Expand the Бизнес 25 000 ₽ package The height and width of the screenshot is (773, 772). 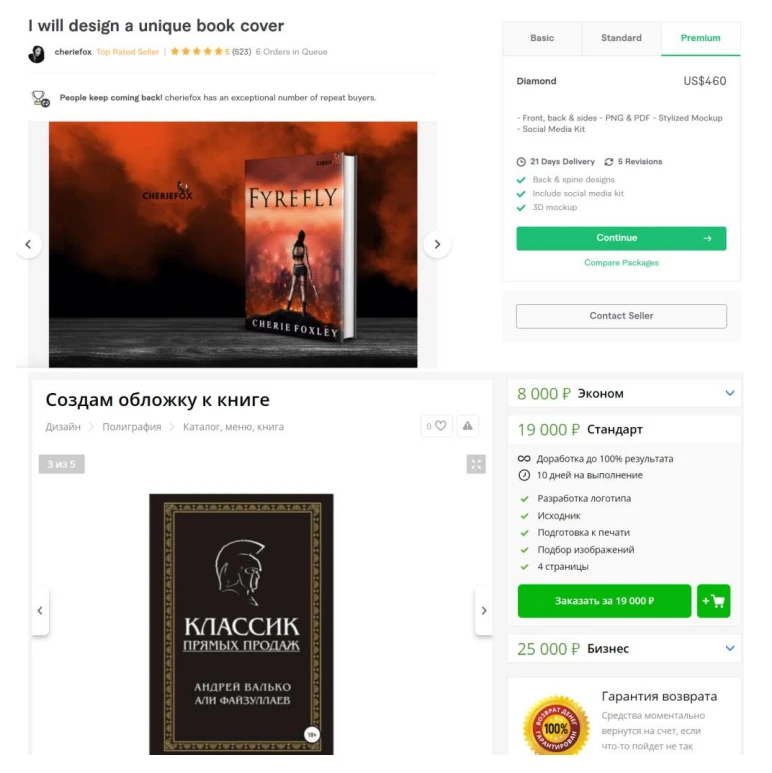pos(624,649)
